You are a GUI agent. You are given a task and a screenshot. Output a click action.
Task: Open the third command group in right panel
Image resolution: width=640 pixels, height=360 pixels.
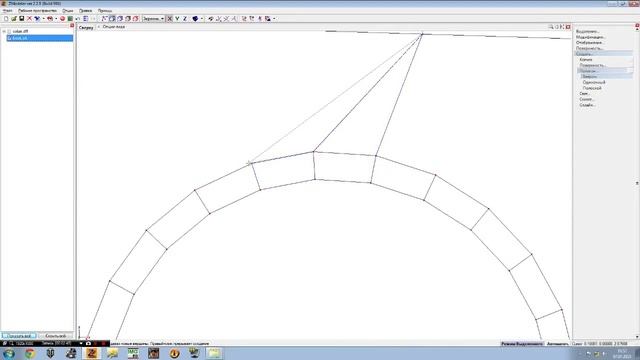point(589,43)
